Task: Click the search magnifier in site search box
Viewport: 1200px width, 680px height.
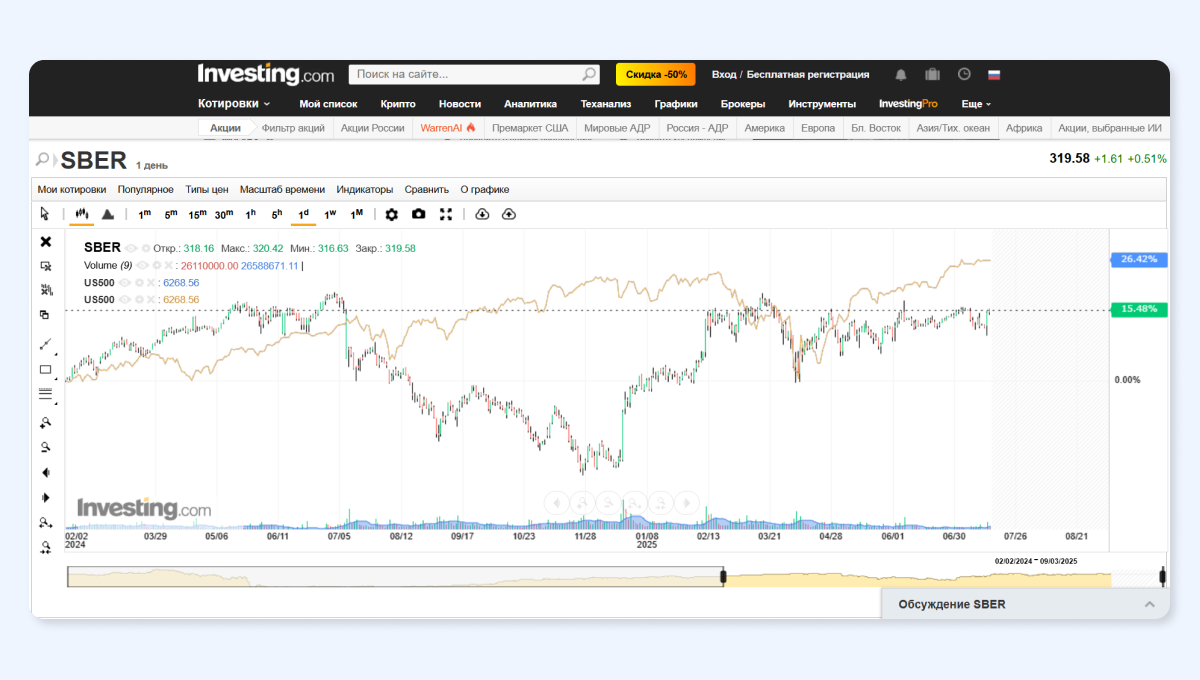Action: coord(589,75)
